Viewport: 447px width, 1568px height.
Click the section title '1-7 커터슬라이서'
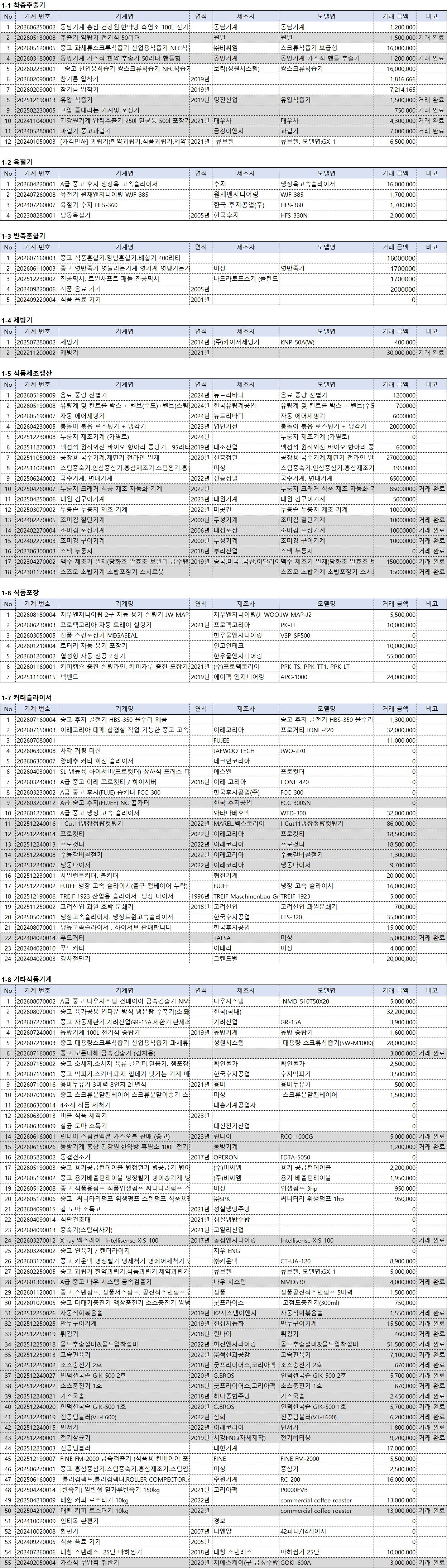(x=27, y=697)
